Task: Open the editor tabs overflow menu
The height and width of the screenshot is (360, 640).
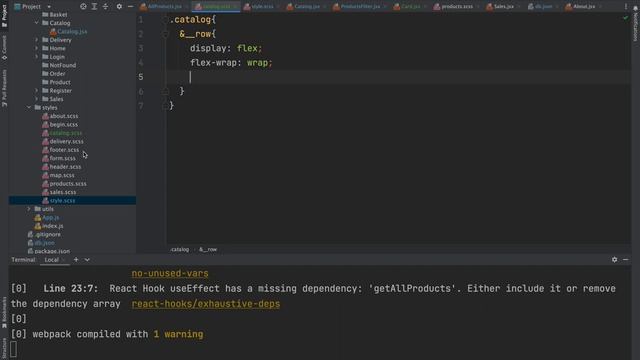Action: click(x=625, y=7)
